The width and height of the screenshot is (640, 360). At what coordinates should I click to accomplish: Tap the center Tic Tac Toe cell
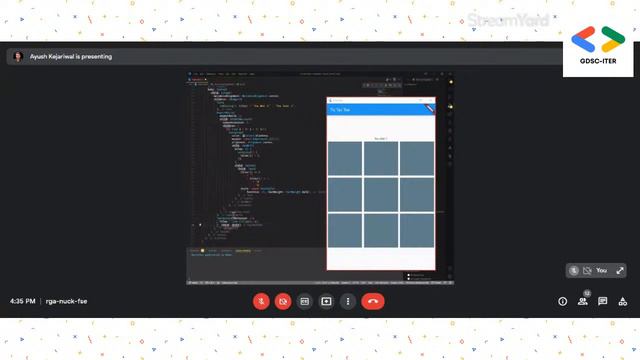(x=381, y=194)
